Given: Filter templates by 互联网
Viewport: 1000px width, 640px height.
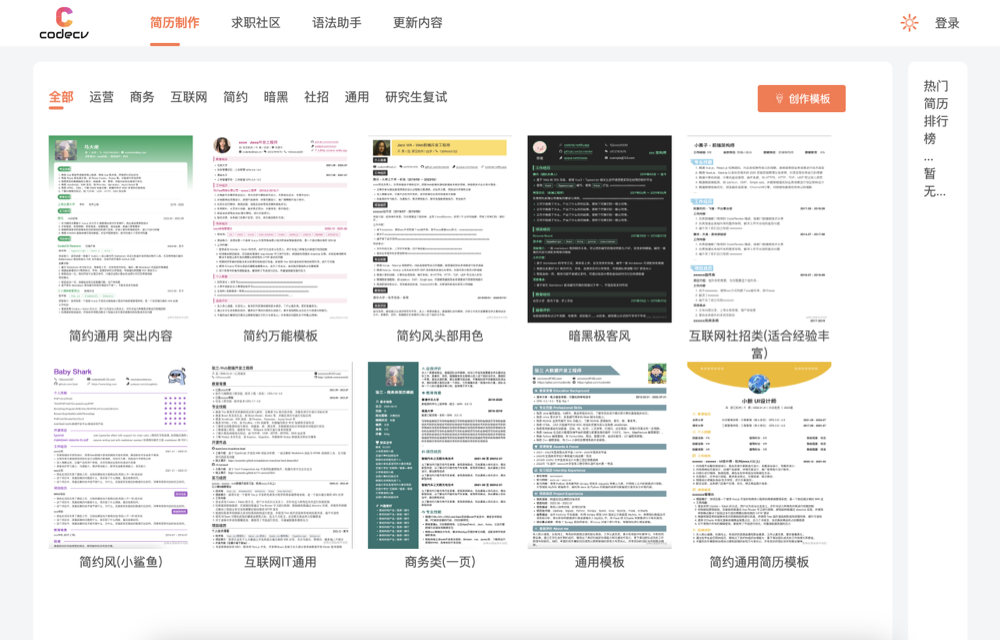Looking at the screenshot, I should (x=189, y=97).
